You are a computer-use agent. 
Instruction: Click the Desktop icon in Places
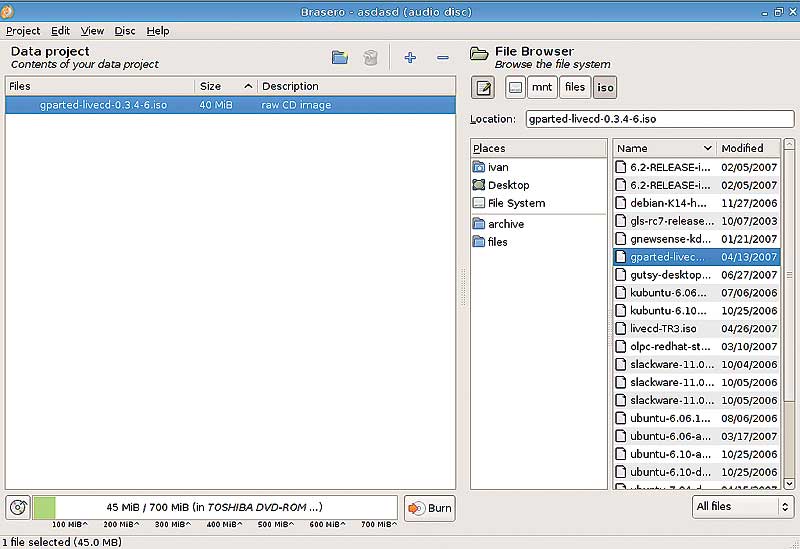point(479,185)
